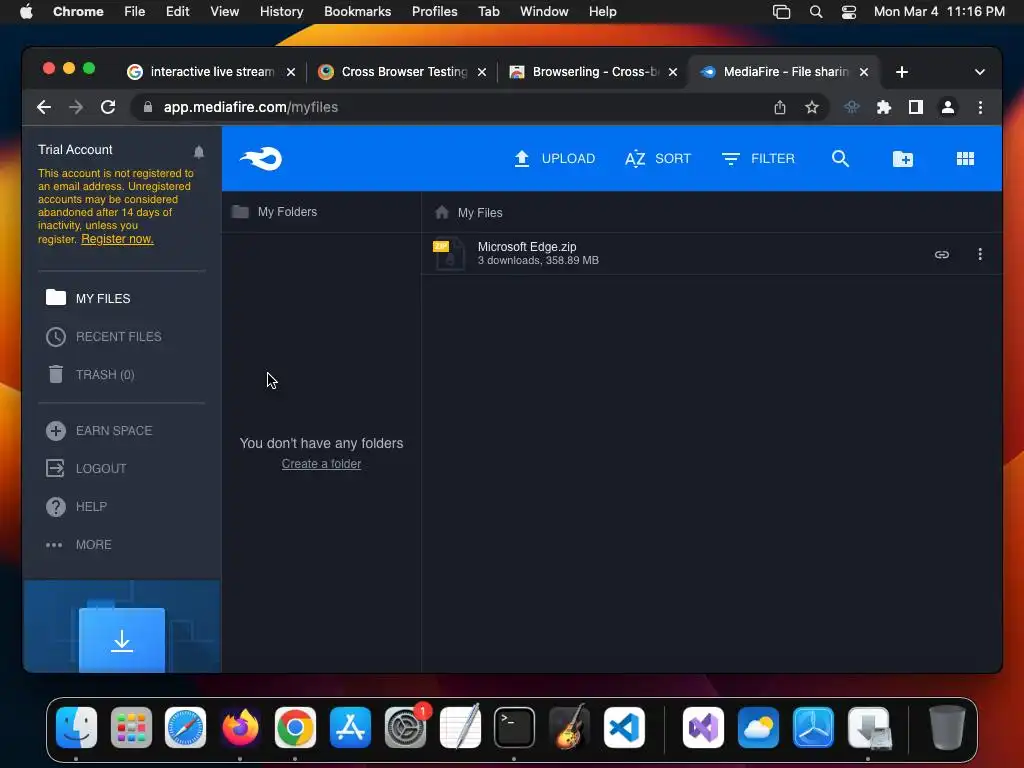Copy share link for Microsoft Edge.zip
The image size is (1024, 768).
[941, 254]
